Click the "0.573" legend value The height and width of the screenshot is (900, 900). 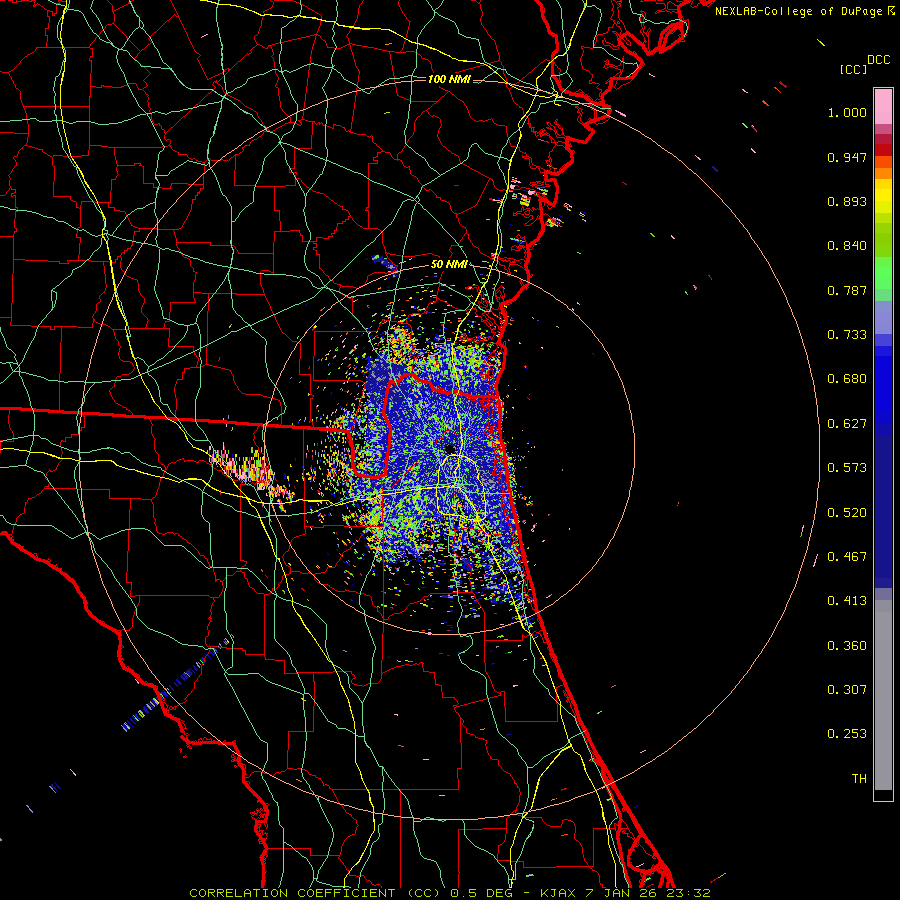(x=847, y=468)
